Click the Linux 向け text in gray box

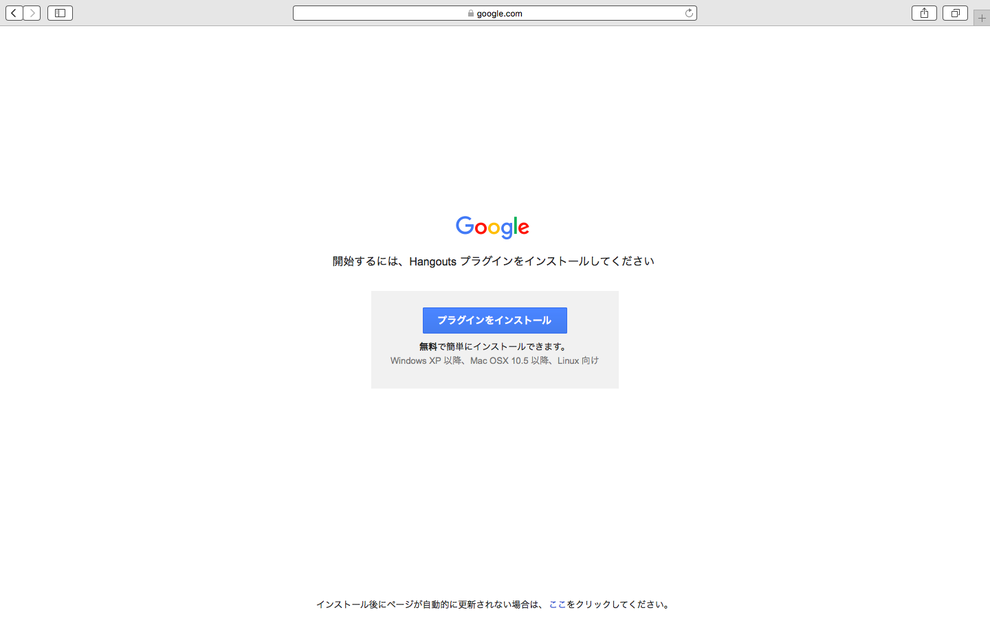tap(578, 361)
